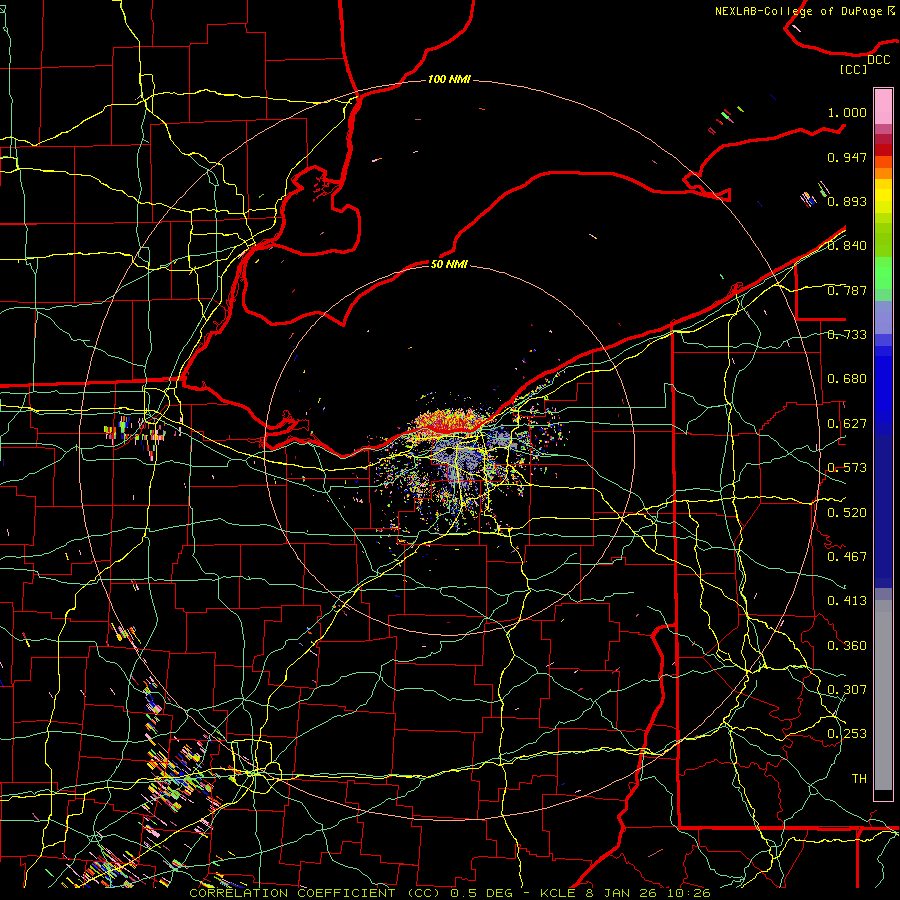Viewport: 900px width, 900px height.
Task: Click the Correlation Coefficient caption at bottom
Action: [x=449, y=893]
